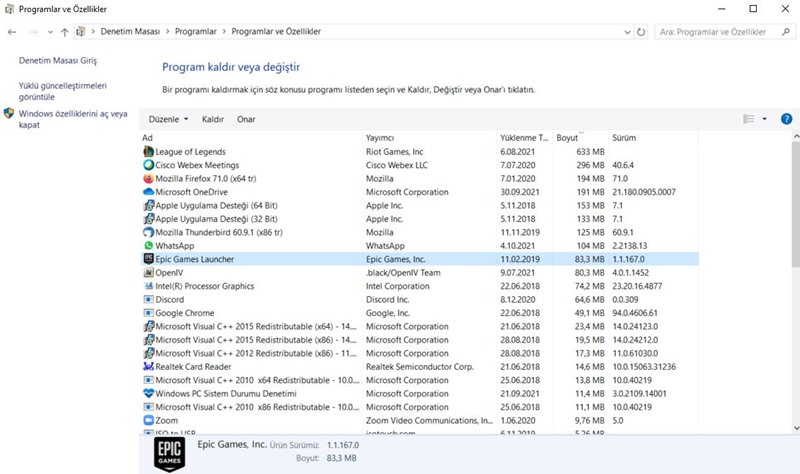This screenshot has height=474, width=800.
Task: Click the Zoom Video Communications publisher cell
Action: click(429, 420)
